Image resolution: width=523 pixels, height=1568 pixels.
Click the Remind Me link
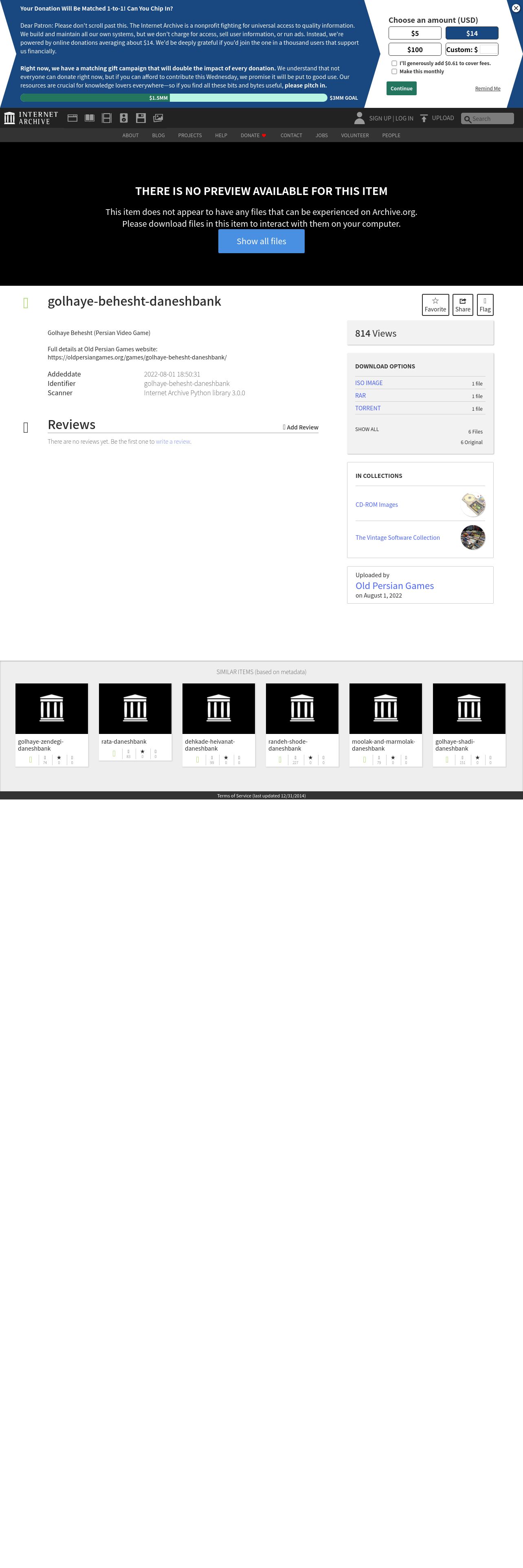(x=488, y=89)
